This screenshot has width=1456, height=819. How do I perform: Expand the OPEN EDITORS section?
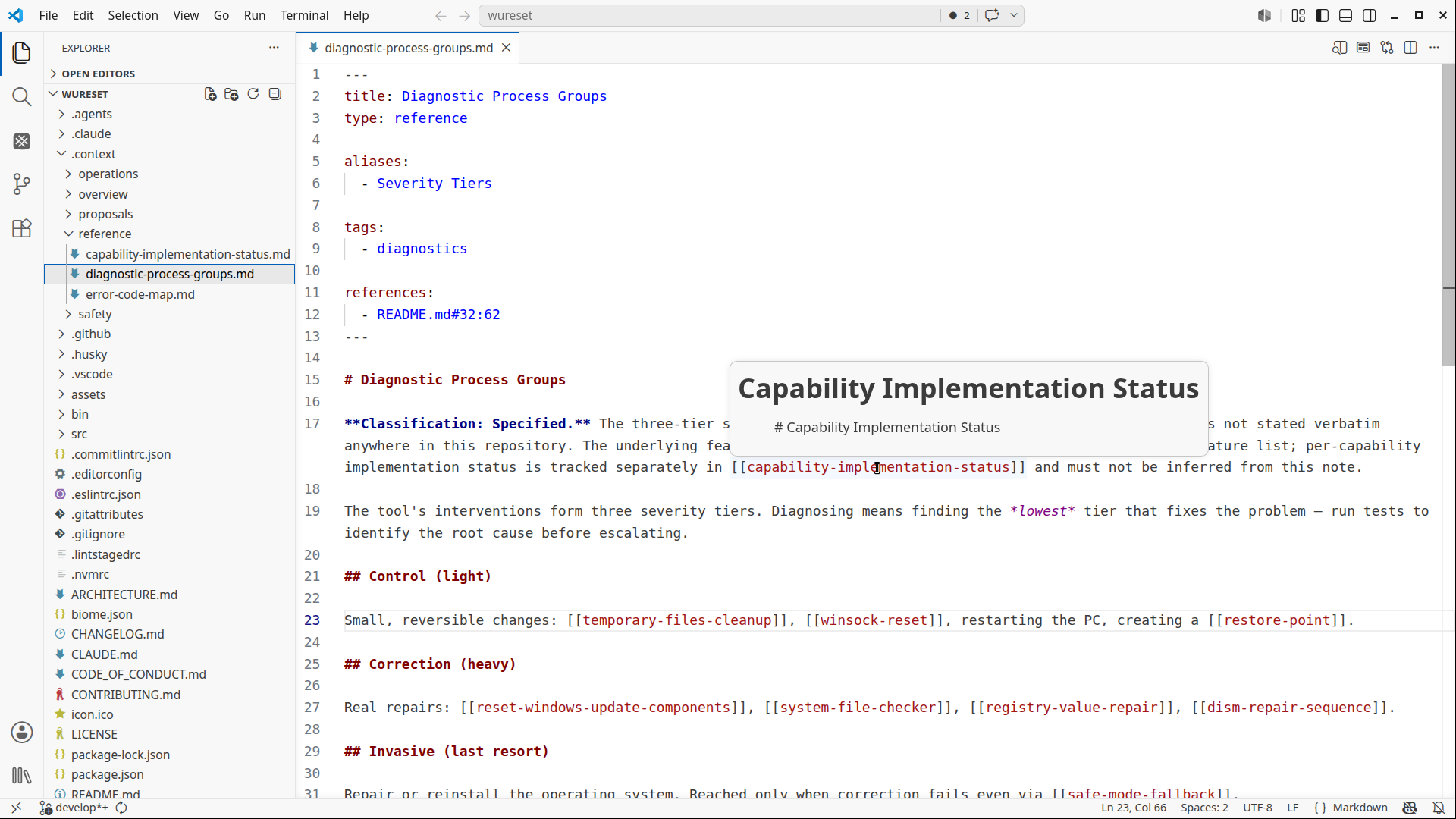[x=98, y=74]
